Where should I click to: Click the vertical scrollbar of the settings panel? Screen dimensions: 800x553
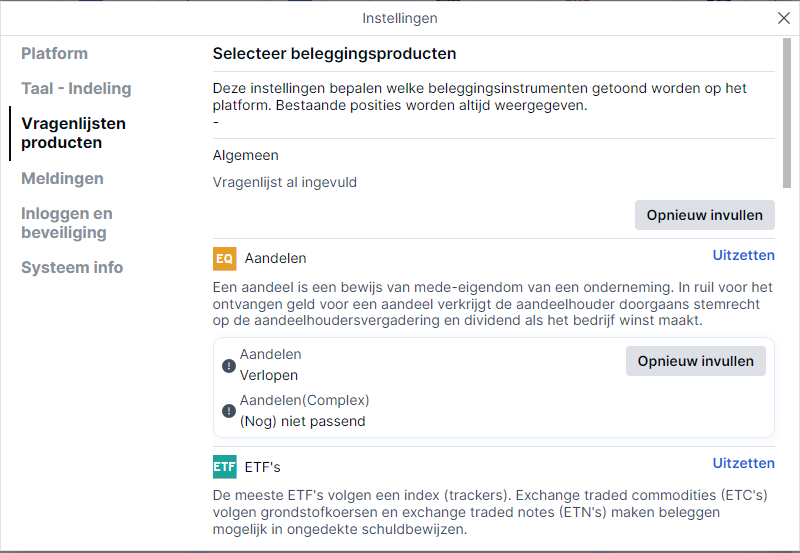coord(787,113)
